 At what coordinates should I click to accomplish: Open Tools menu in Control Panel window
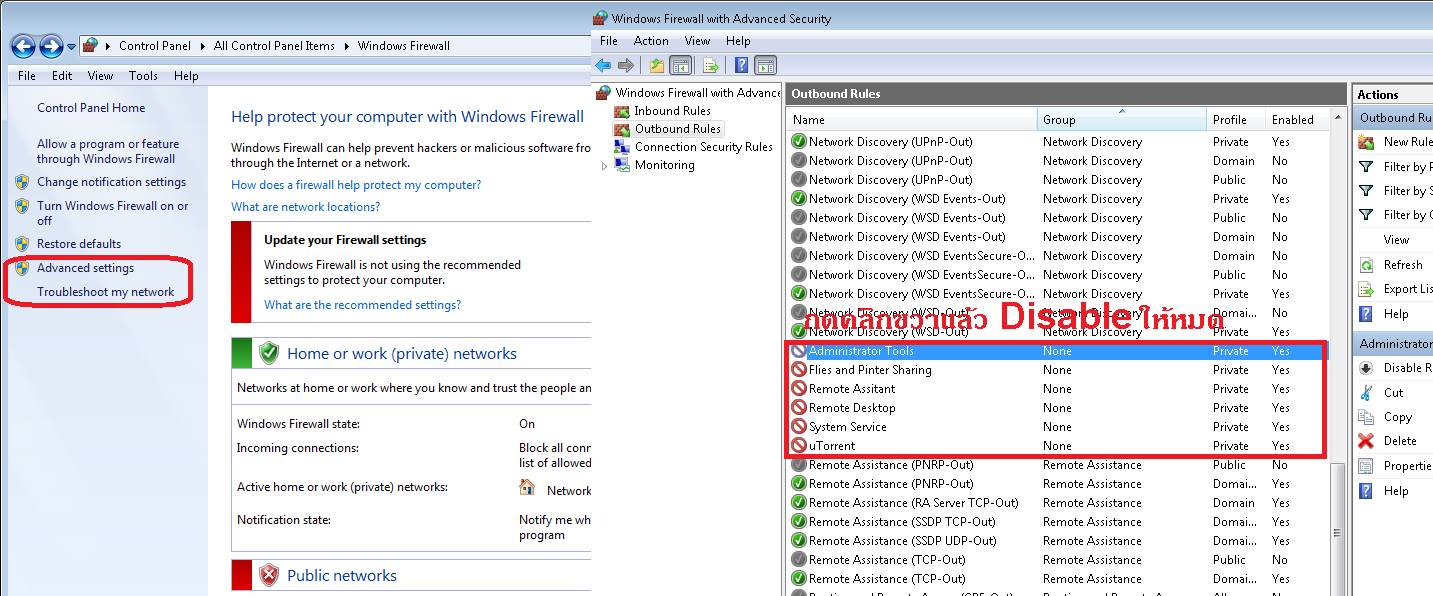pyautogui.click(x=143, y=76)
